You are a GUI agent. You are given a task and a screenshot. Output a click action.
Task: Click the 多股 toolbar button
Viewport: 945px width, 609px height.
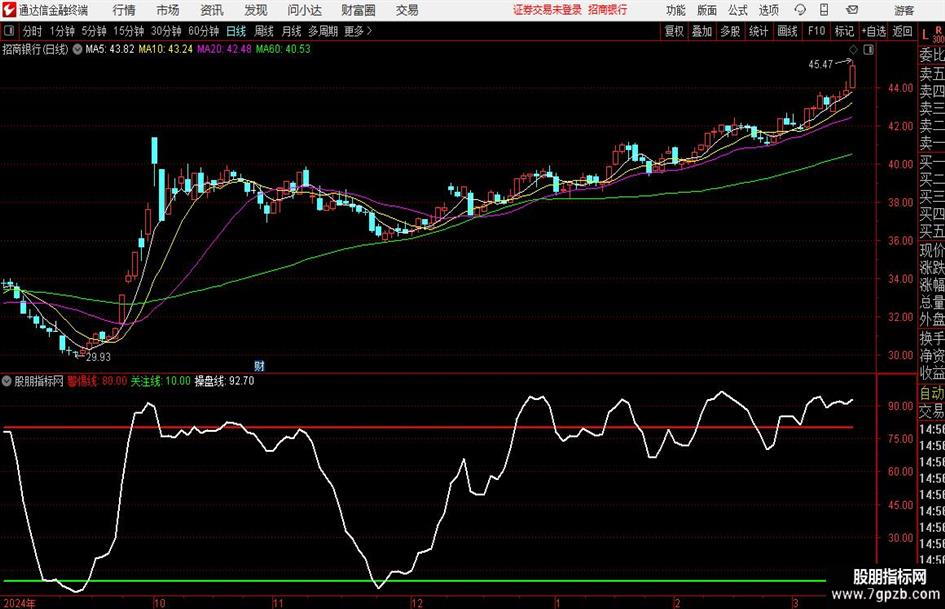point(730,31)
